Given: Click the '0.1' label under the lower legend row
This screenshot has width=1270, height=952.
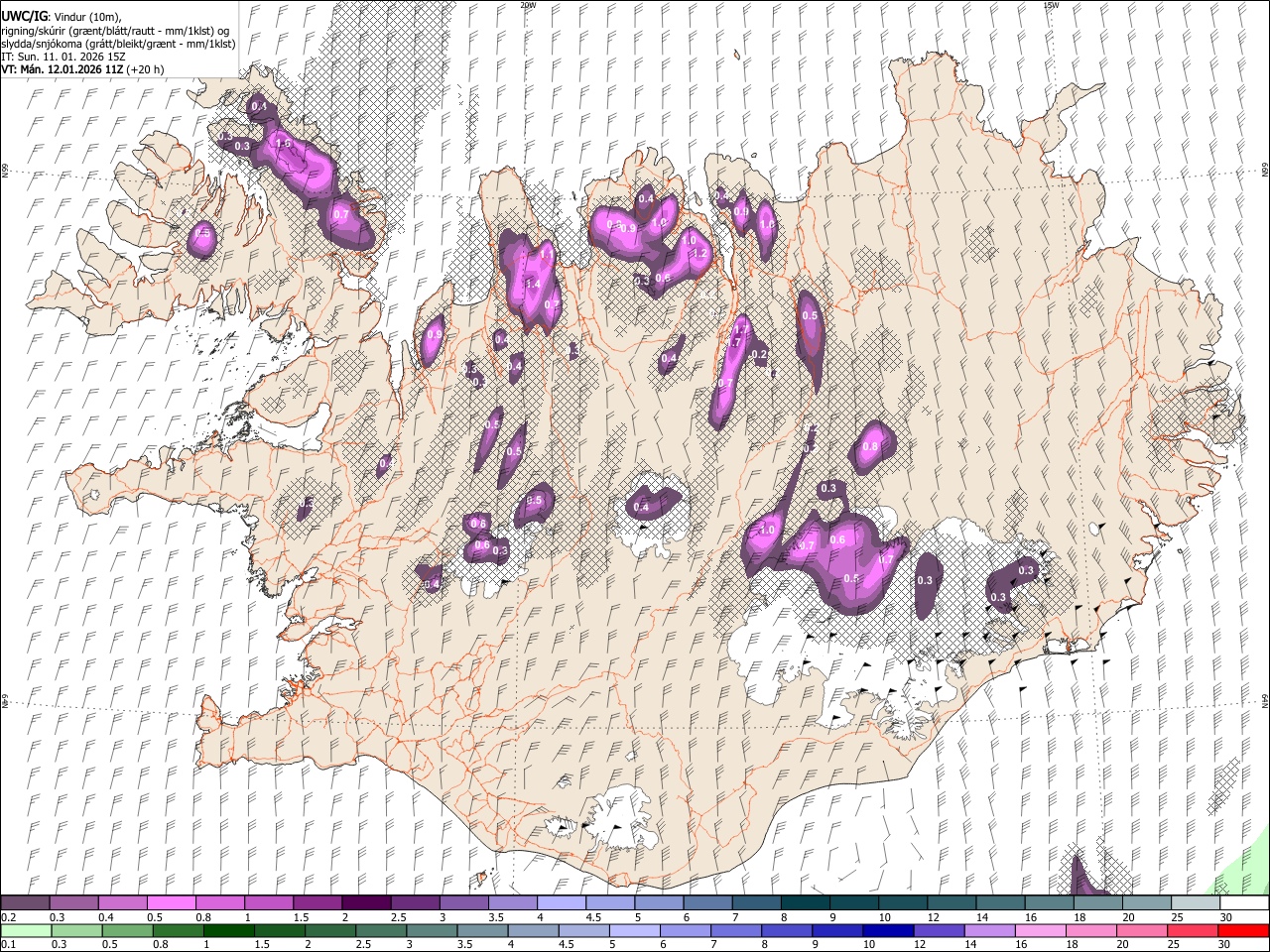Looking at the screenshot, I should tap(8, 944).
